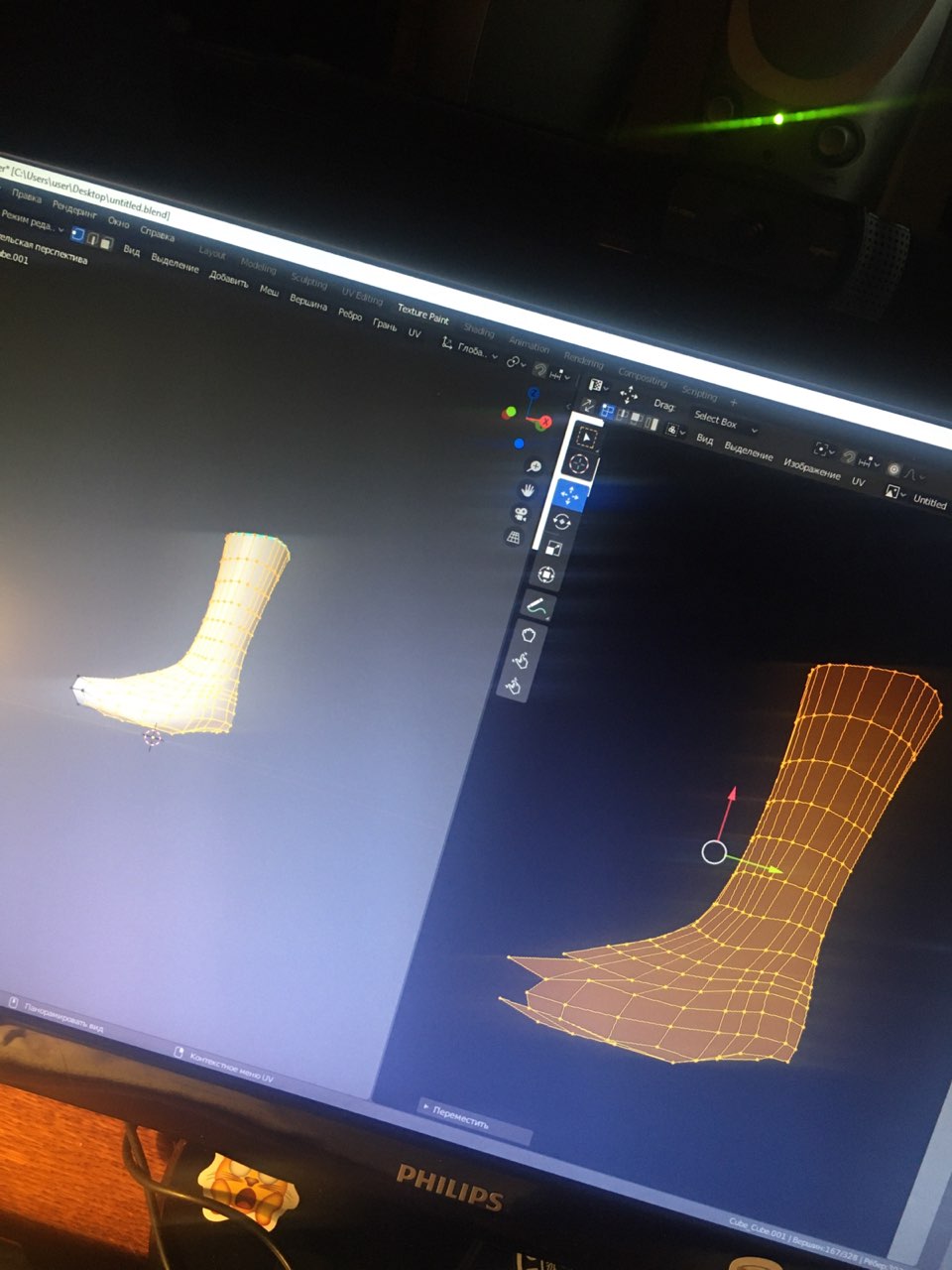Viewport: 952px width, 1270px height.
Task: Open the edit mode dropdown "Режим реда.."
Action: [30, 219]
